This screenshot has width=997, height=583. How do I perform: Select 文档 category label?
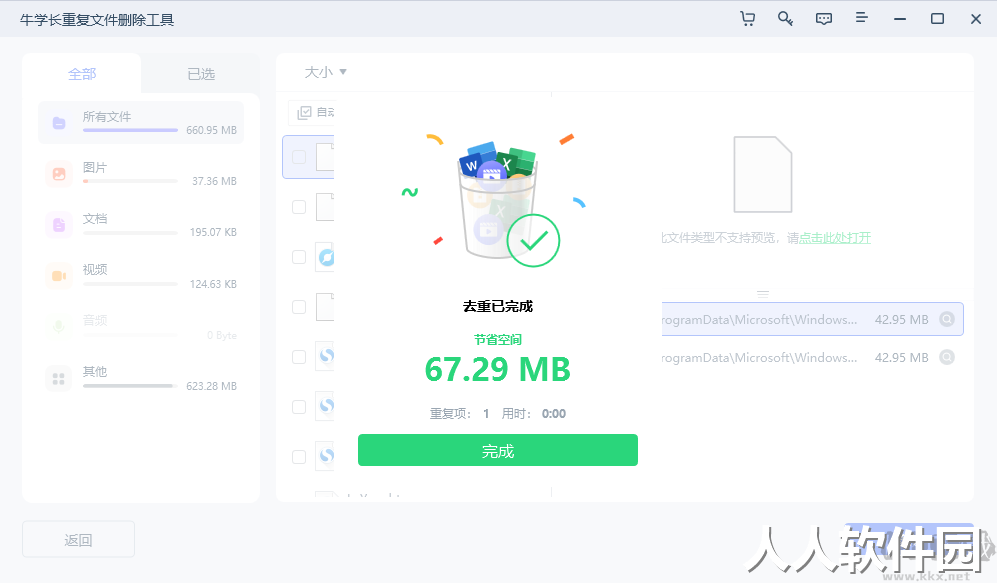pos(95,218)
